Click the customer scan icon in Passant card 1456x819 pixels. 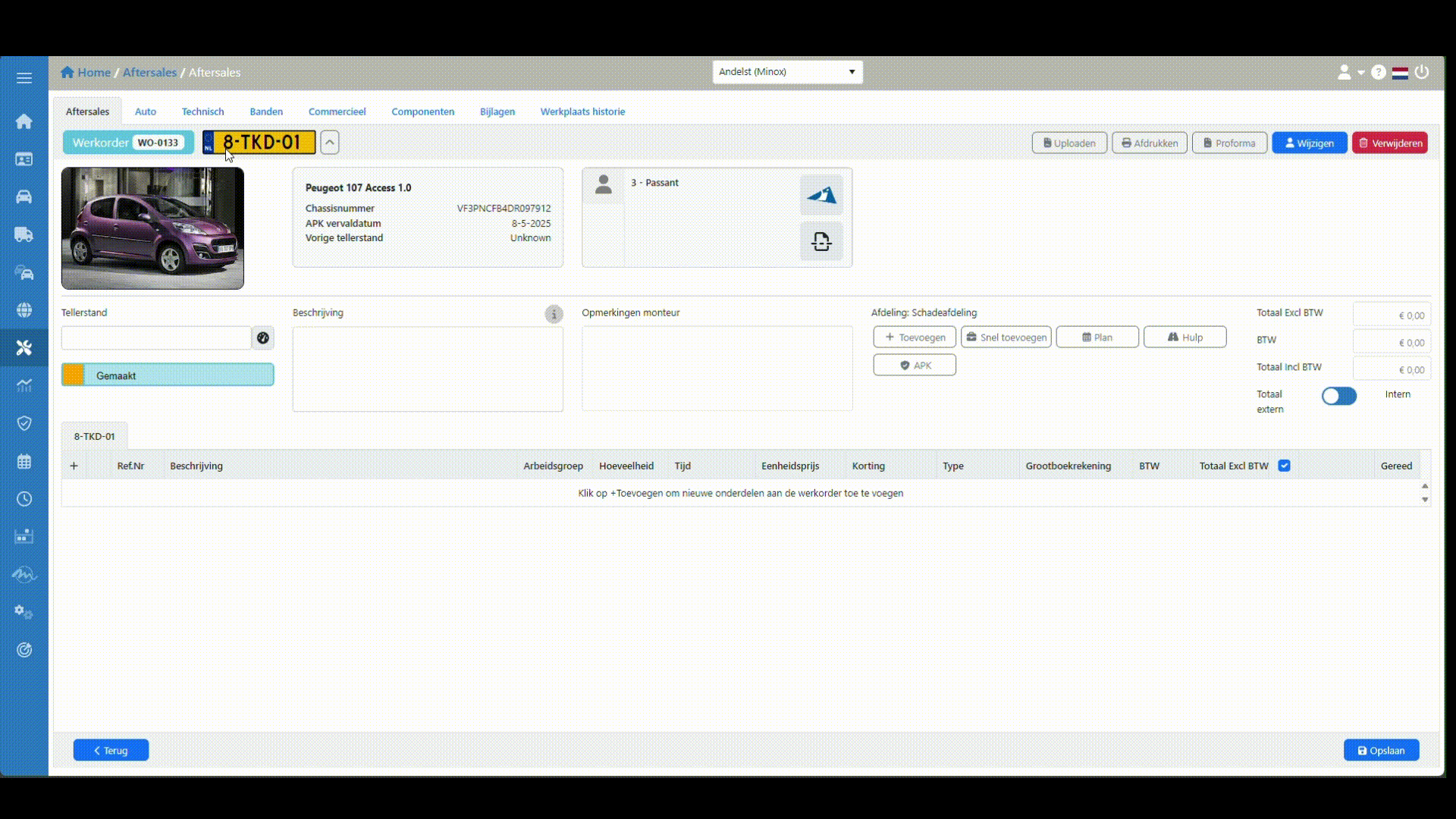pos(821,241)
